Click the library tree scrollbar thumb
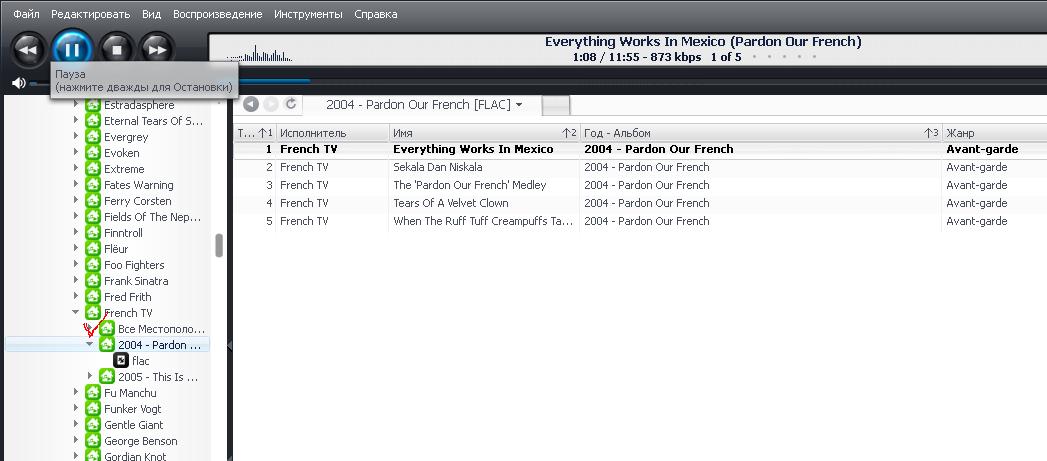This screenshot has width=1047, height=461. click(x=218, y=245)
